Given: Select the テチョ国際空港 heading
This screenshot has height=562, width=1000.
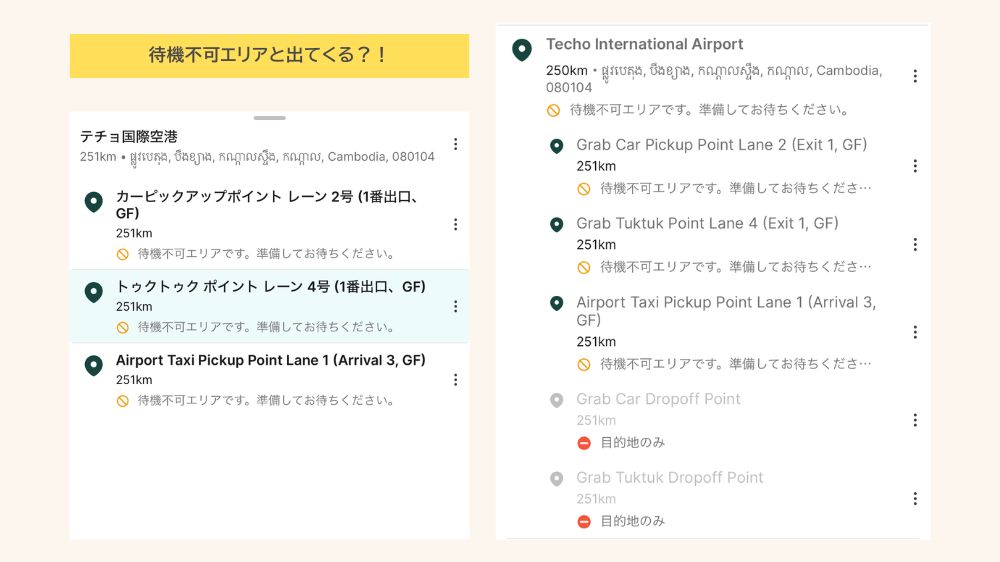Looking at the screenshot, I should 129,137.
